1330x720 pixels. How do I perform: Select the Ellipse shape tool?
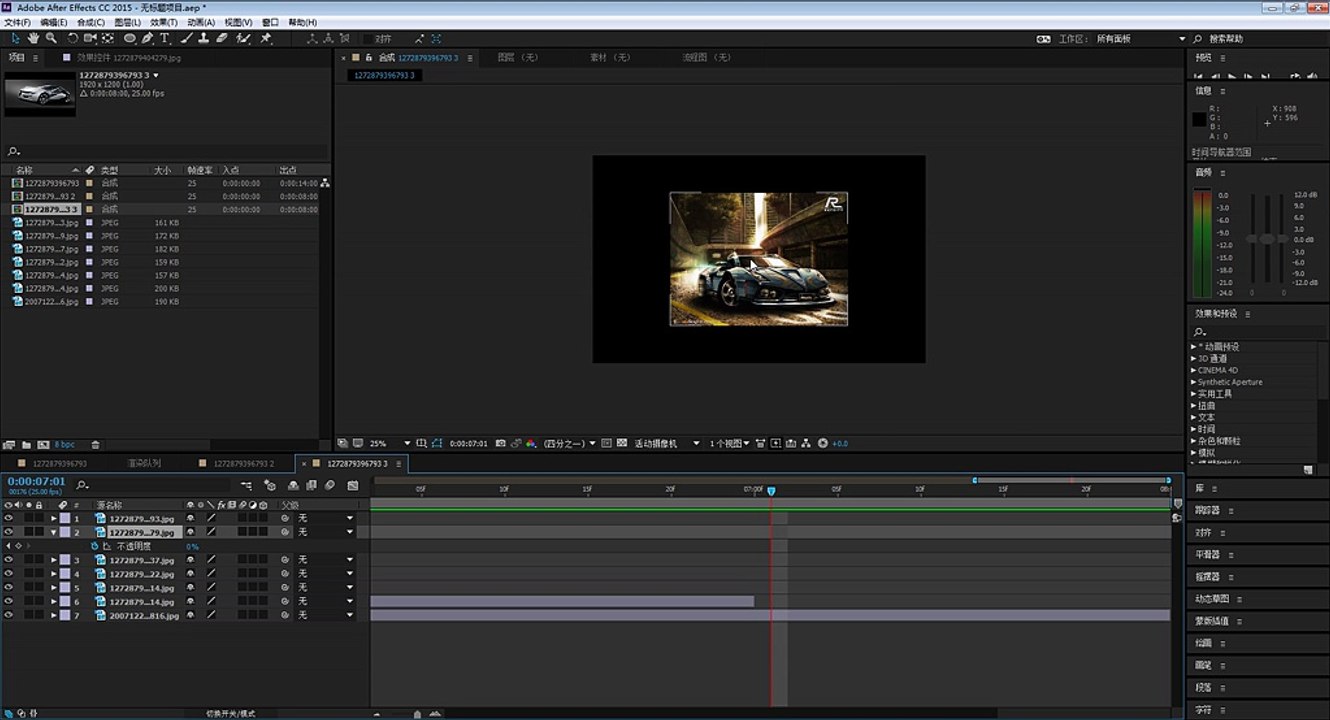tap(130, 38)
